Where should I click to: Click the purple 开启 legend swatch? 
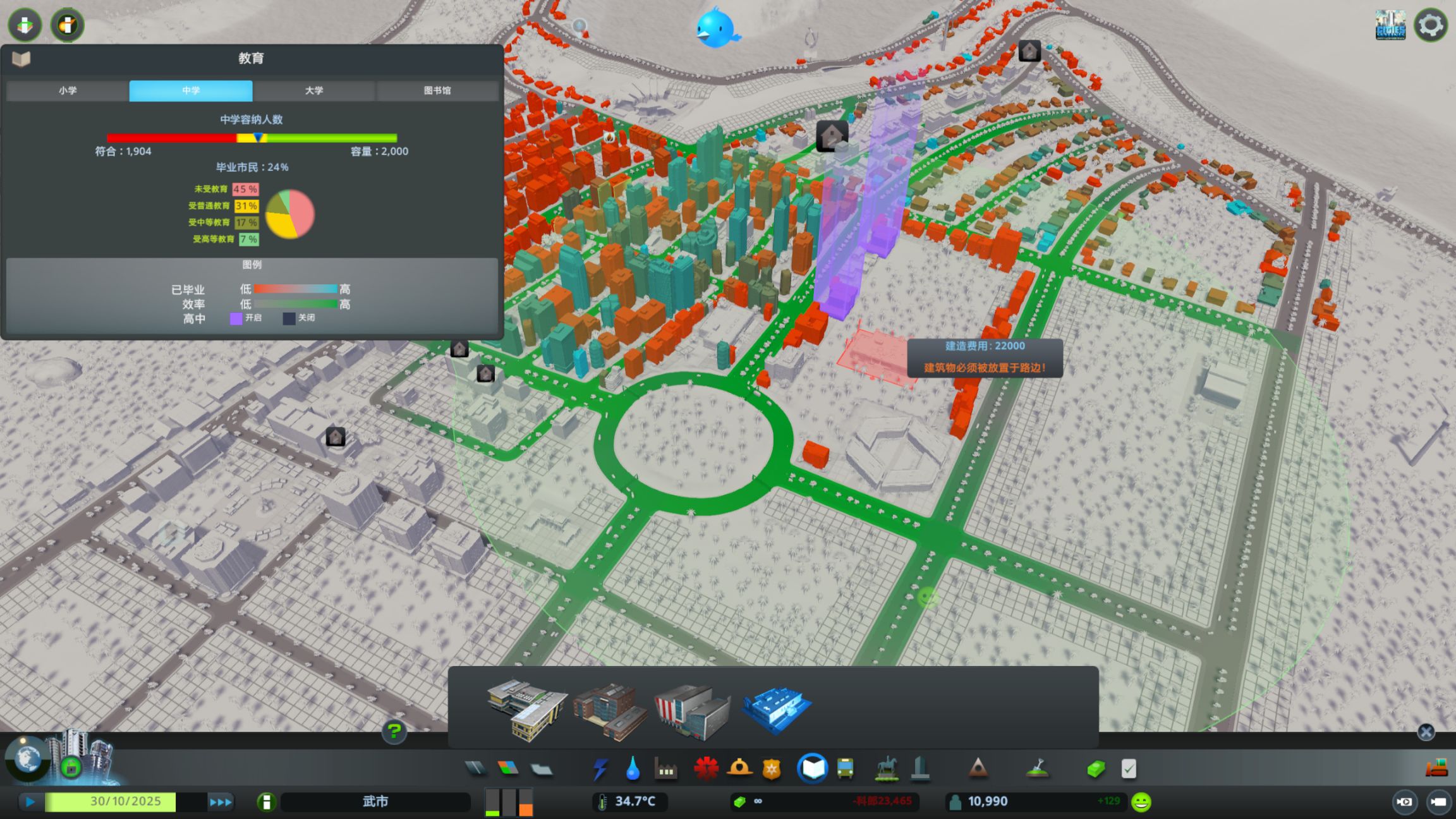(x=236, y=318)
